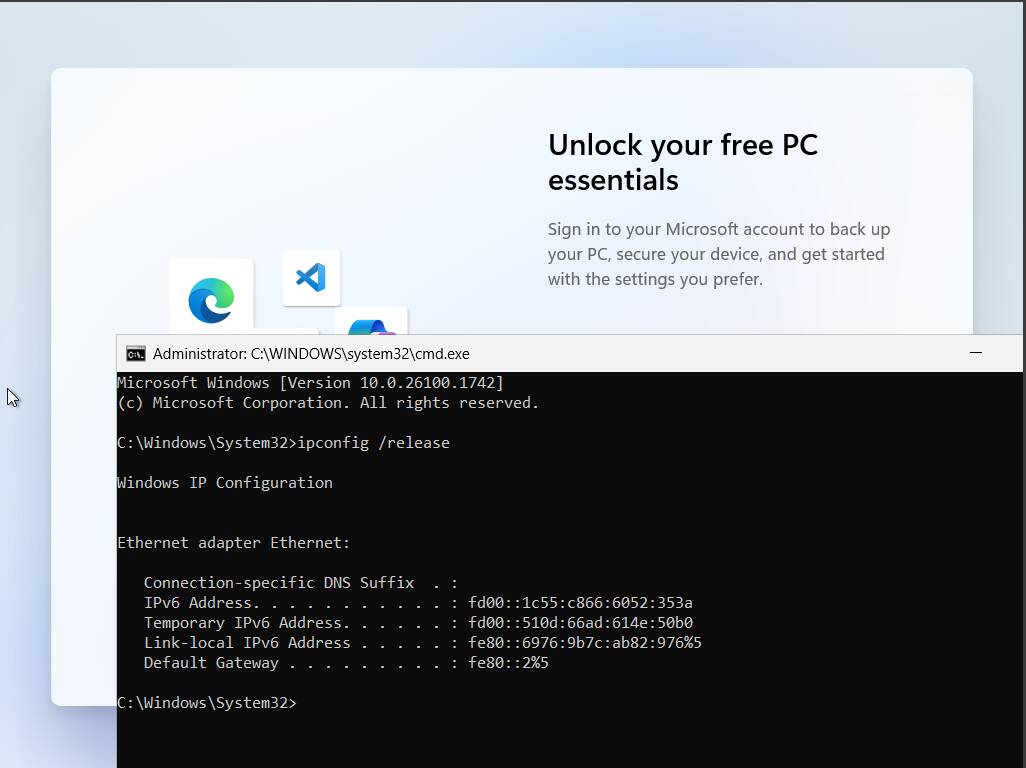Click the 'Unlock your free PC essentials' heading
Image resolution: width=1026 pixels, height=768 pixels.
tap(683, 162)
